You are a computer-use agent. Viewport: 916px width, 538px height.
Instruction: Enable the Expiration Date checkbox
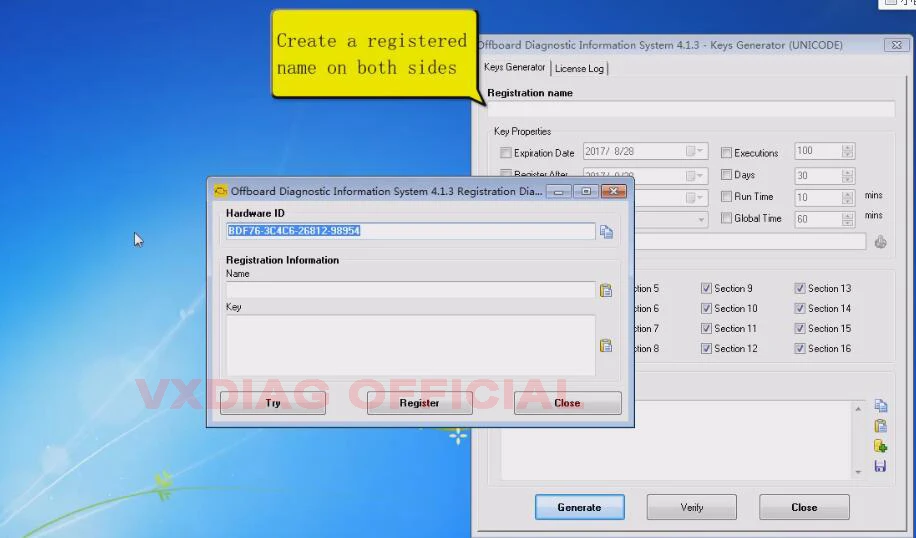click(506, 153)
